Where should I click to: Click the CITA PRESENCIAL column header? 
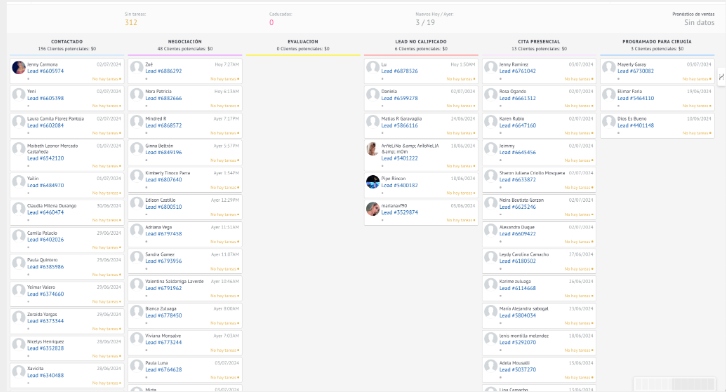539,42
